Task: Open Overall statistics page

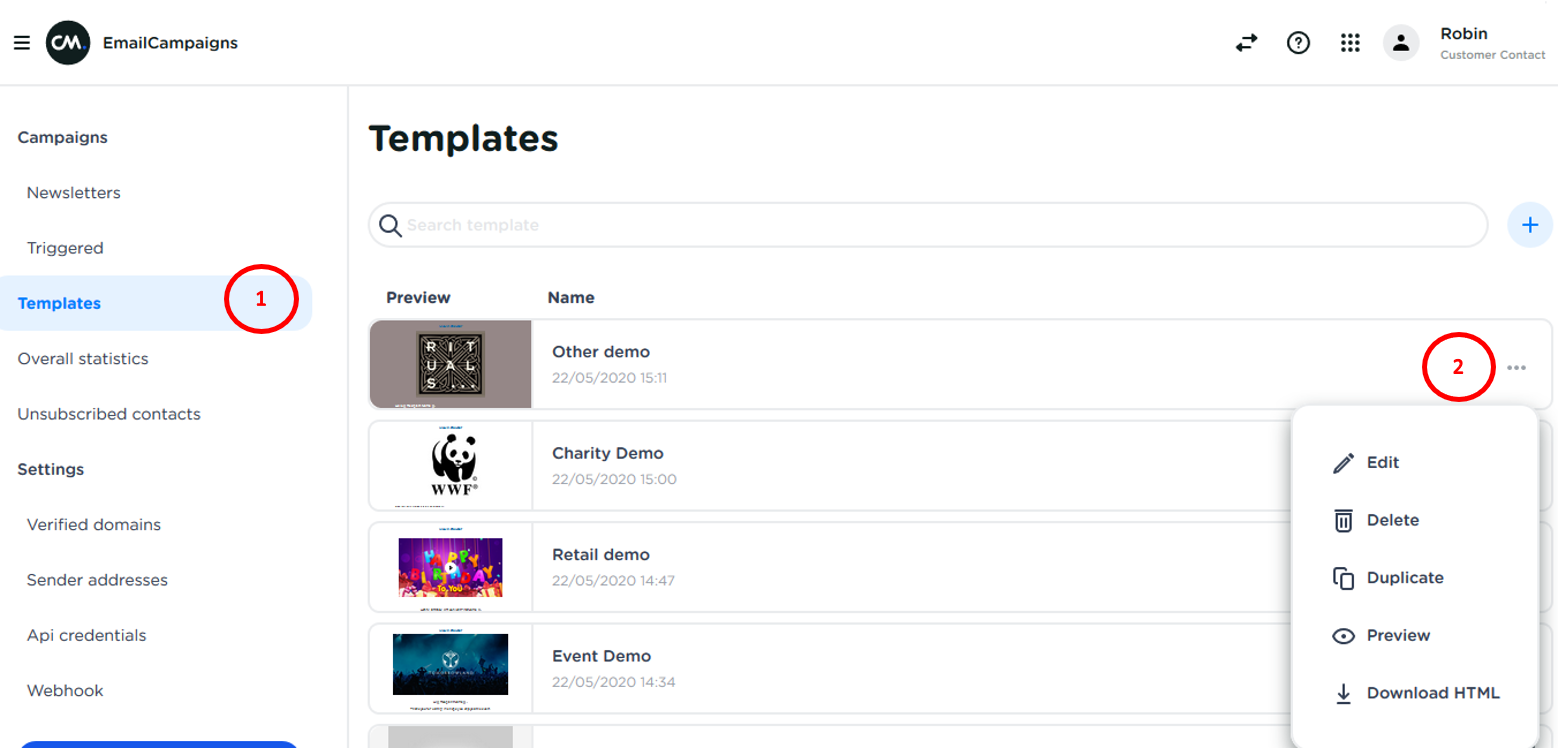Action: 83,359
